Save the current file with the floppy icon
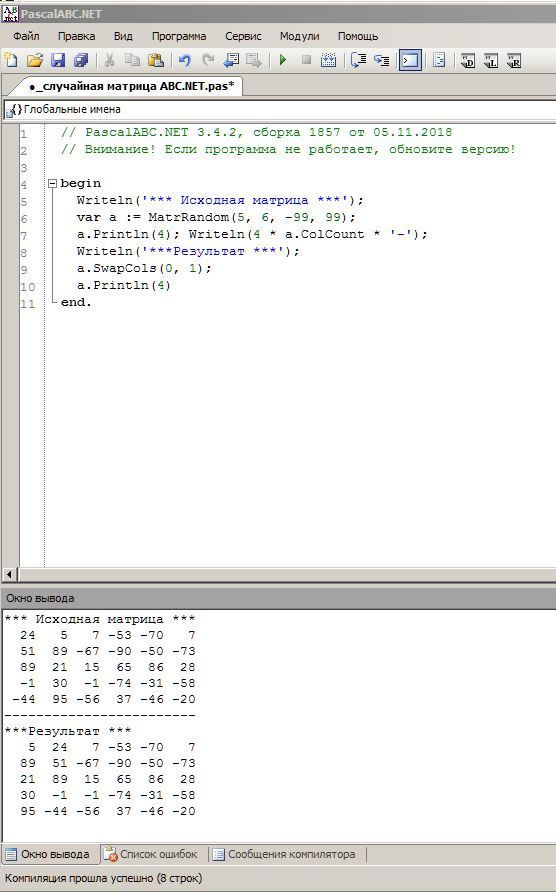This screenshot has height=892, width=556. (58, 60)
